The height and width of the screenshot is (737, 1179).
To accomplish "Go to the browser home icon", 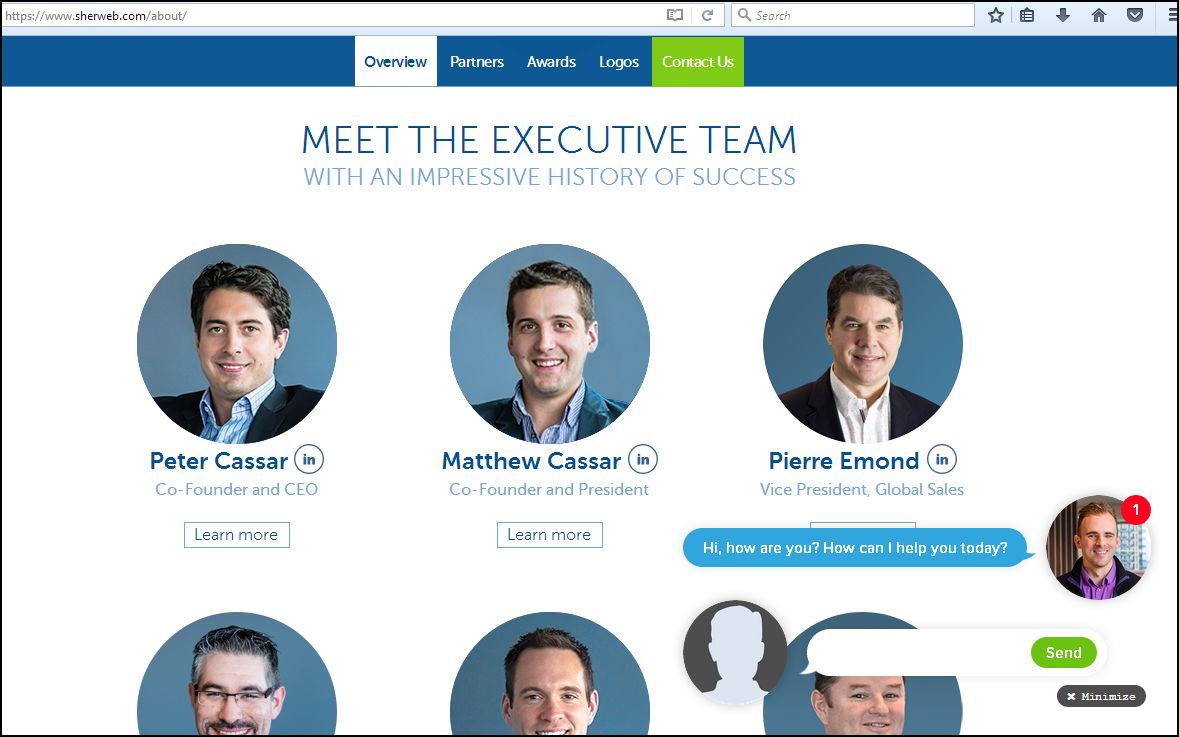I will tap(1099, 15).
